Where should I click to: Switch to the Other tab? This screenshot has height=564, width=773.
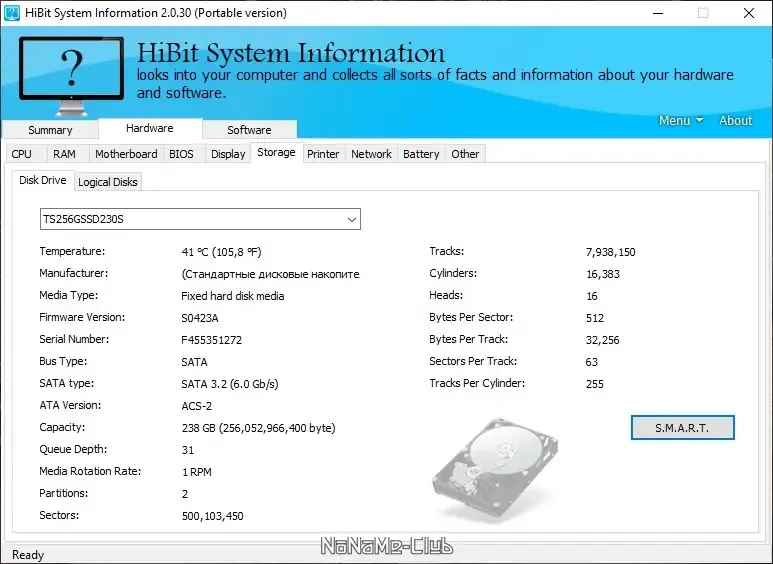point(465,154)
